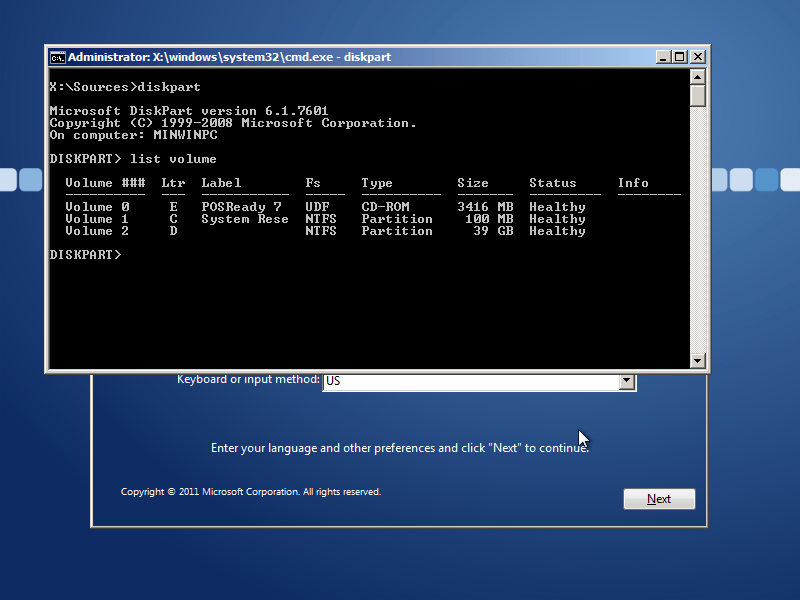Click the 'Microsoft DiskPart version 6.1.7601' line
Image resolution: width=800 pixels, height=600 pixels.
(x=189, y=111)
